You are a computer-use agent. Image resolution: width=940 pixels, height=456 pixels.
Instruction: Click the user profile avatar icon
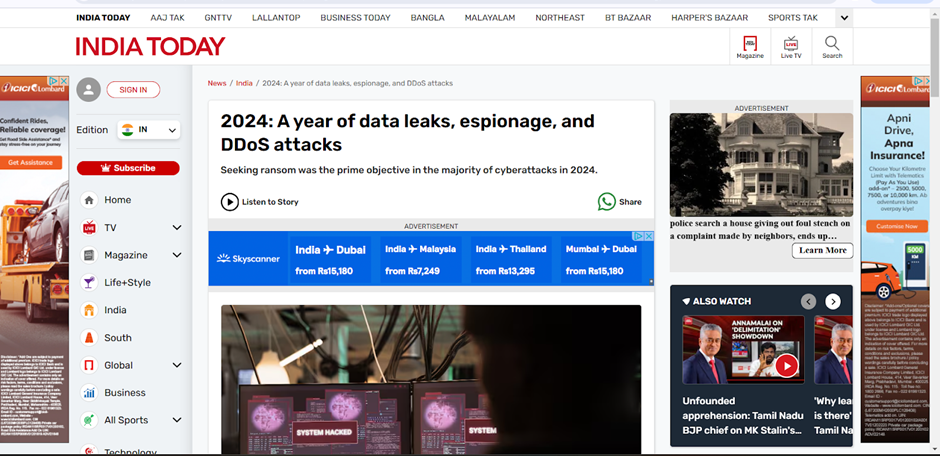pos(89,90)
